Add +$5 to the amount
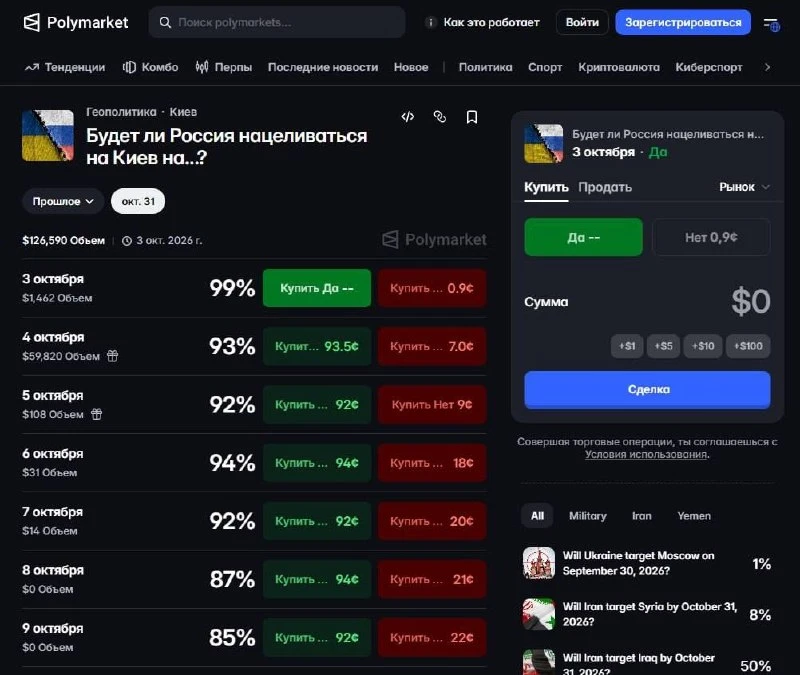The image size is (800, 675). 663,346
